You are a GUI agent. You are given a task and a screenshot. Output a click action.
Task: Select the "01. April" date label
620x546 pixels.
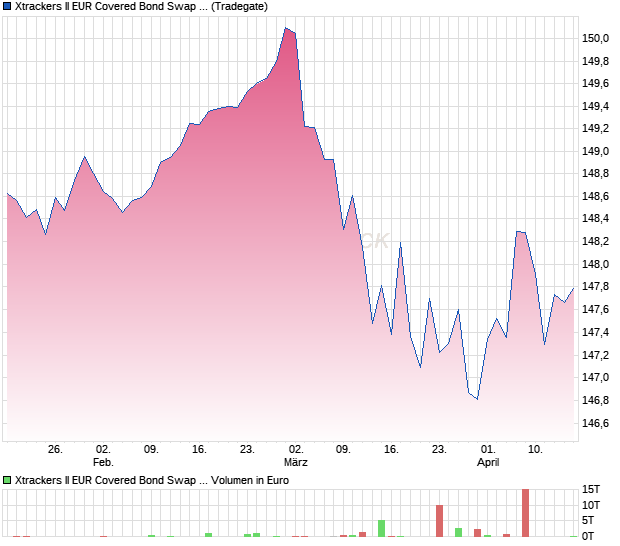coord(487,456)
